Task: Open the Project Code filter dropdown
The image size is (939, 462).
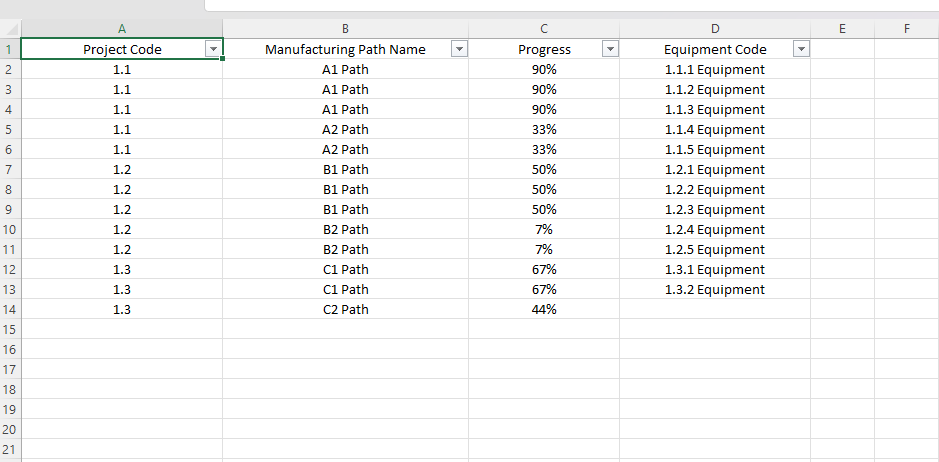Action: click(213, 50)
